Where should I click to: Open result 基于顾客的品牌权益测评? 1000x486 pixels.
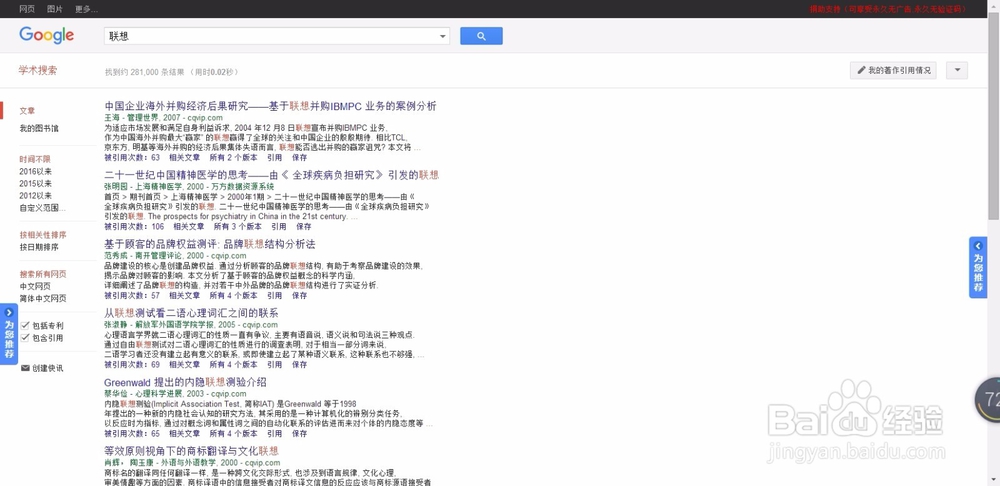pyautogui.click(x=210, y=244)
